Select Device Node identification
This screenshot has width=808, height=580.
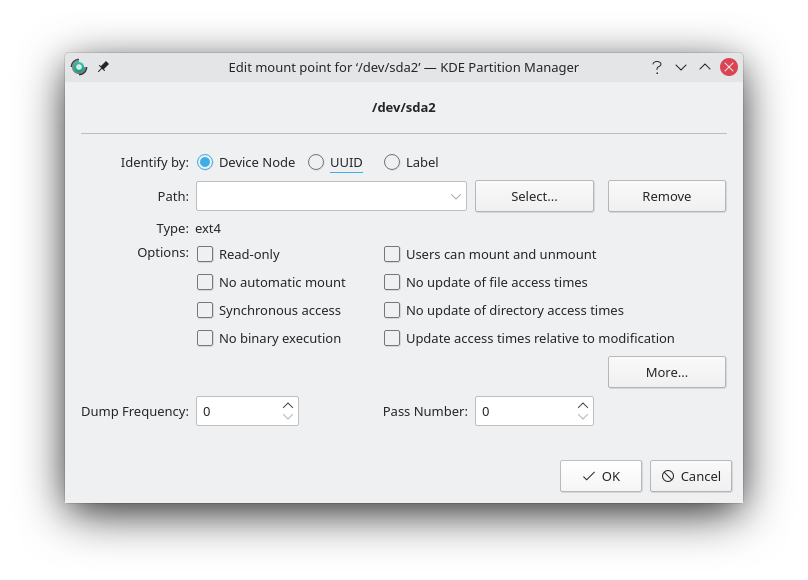(205, 162)
